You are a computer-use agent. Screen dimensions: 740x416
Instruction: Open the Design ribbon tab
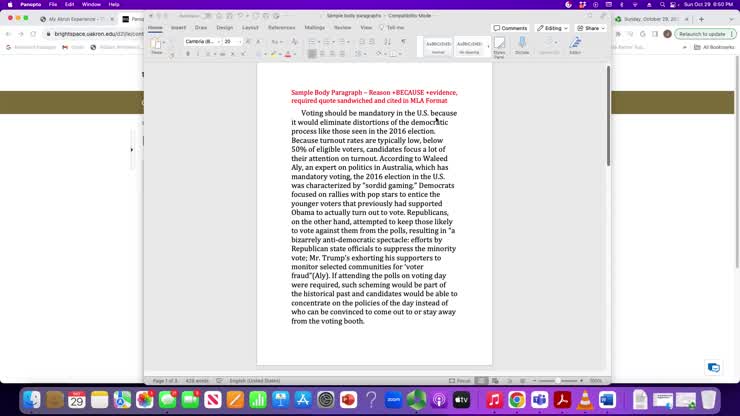pyautogui.click(x=225, y=28)
